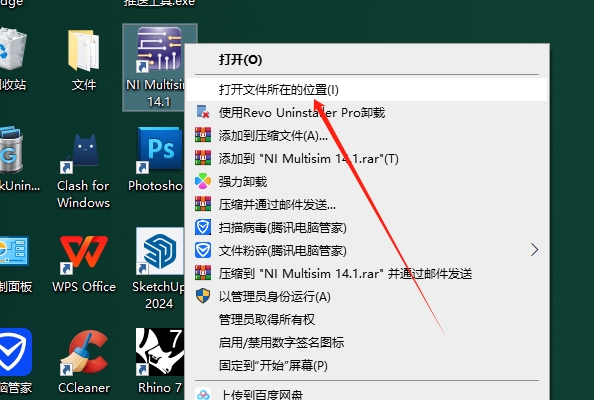This screenshot has width=594, height=400.
Task: Click colorful 强力卸载 clover icon
Action: (x=203, y=181)
